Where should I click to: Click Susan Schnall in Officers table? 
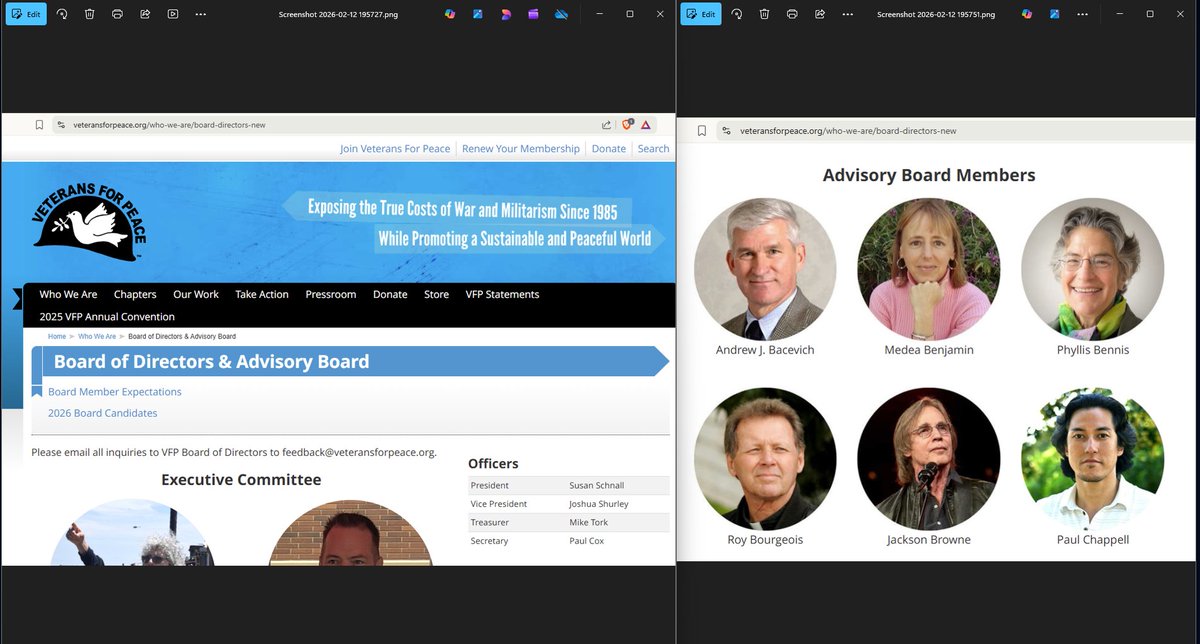(596, 485)
